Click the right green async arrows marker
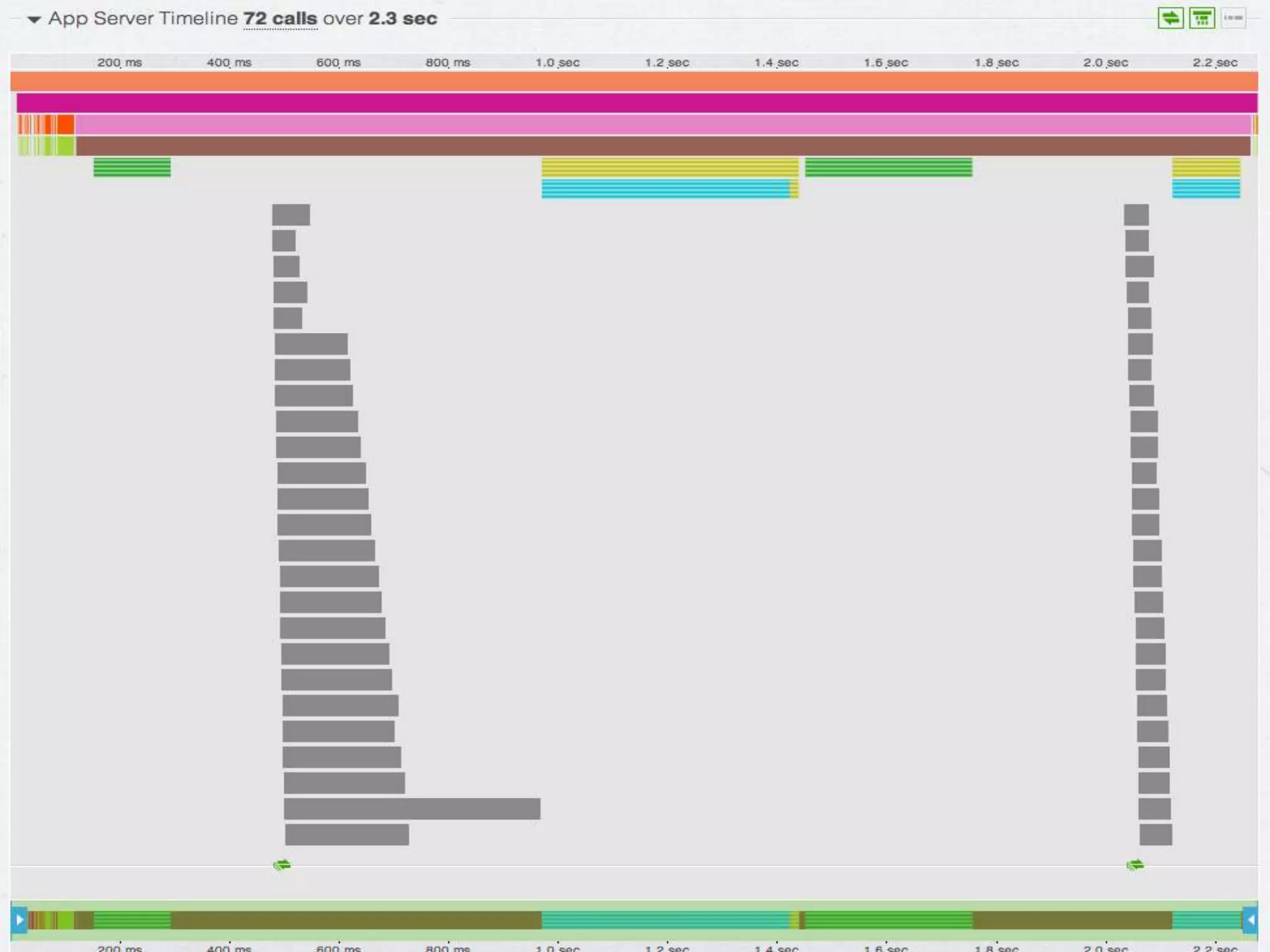The image size is (1270, 952). 1135,865
